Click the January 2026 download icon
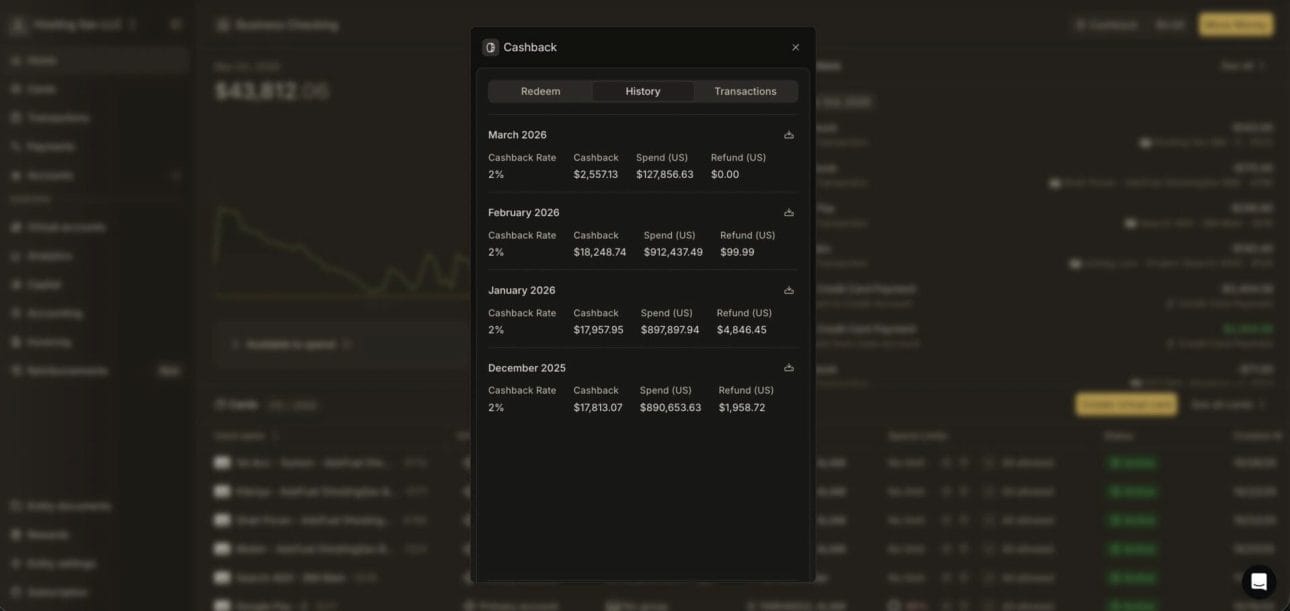The image size is (1290, 611). [x=788, y=291]
